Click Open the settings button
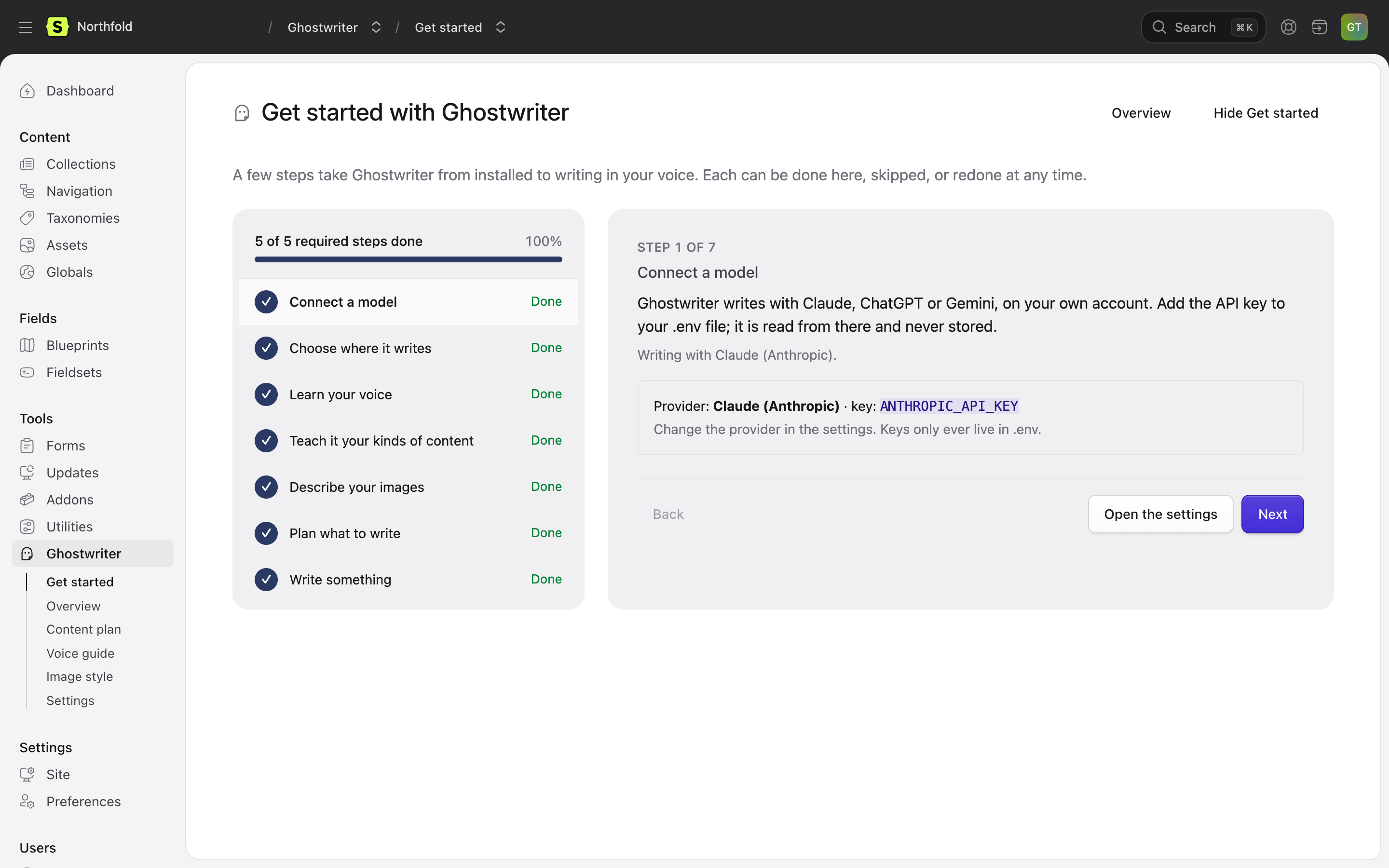 coord(1160,514)
